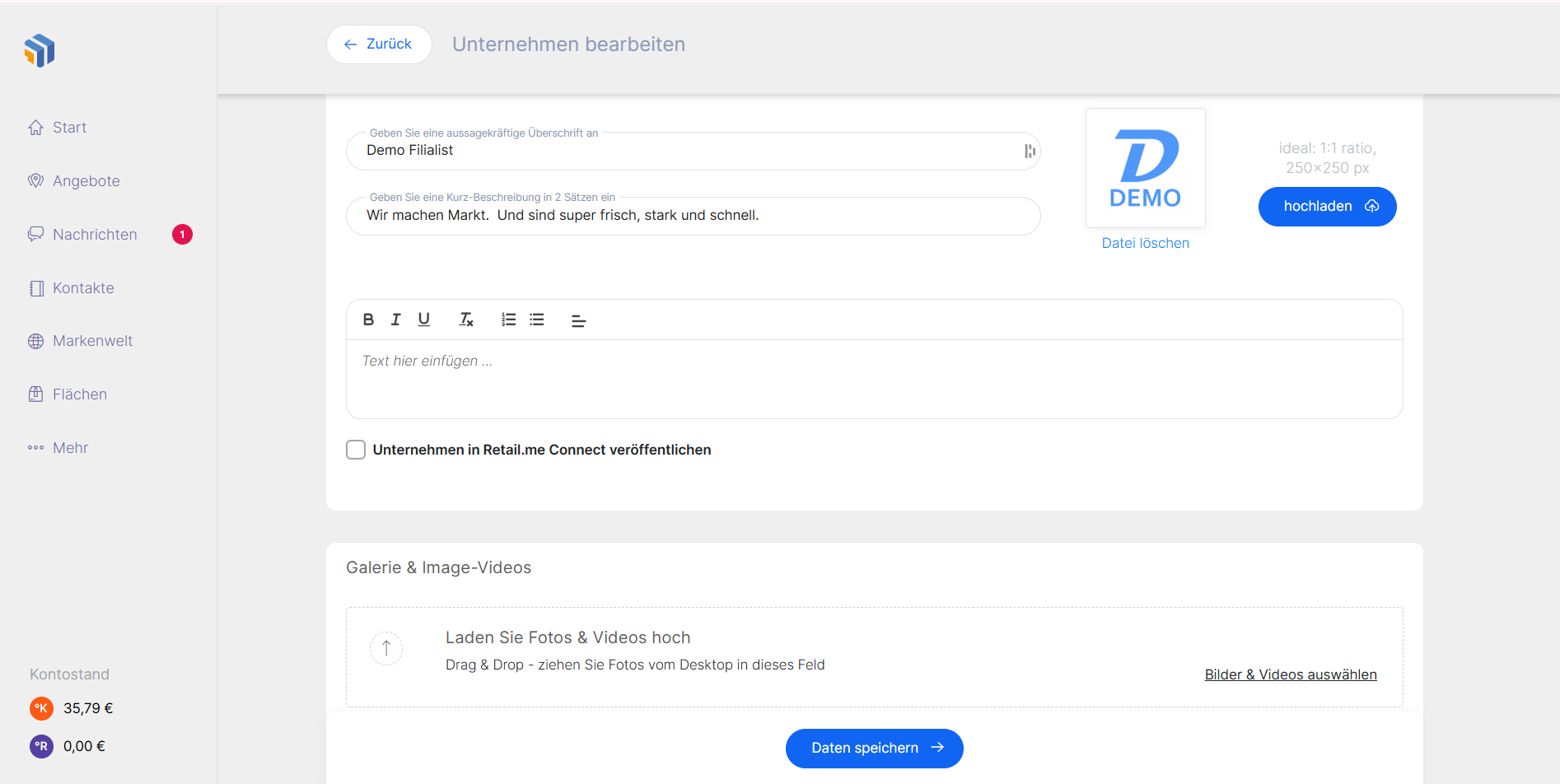Insert a numbered list
This screenshot has width=1560, height=784.
[x=509, y=320]
